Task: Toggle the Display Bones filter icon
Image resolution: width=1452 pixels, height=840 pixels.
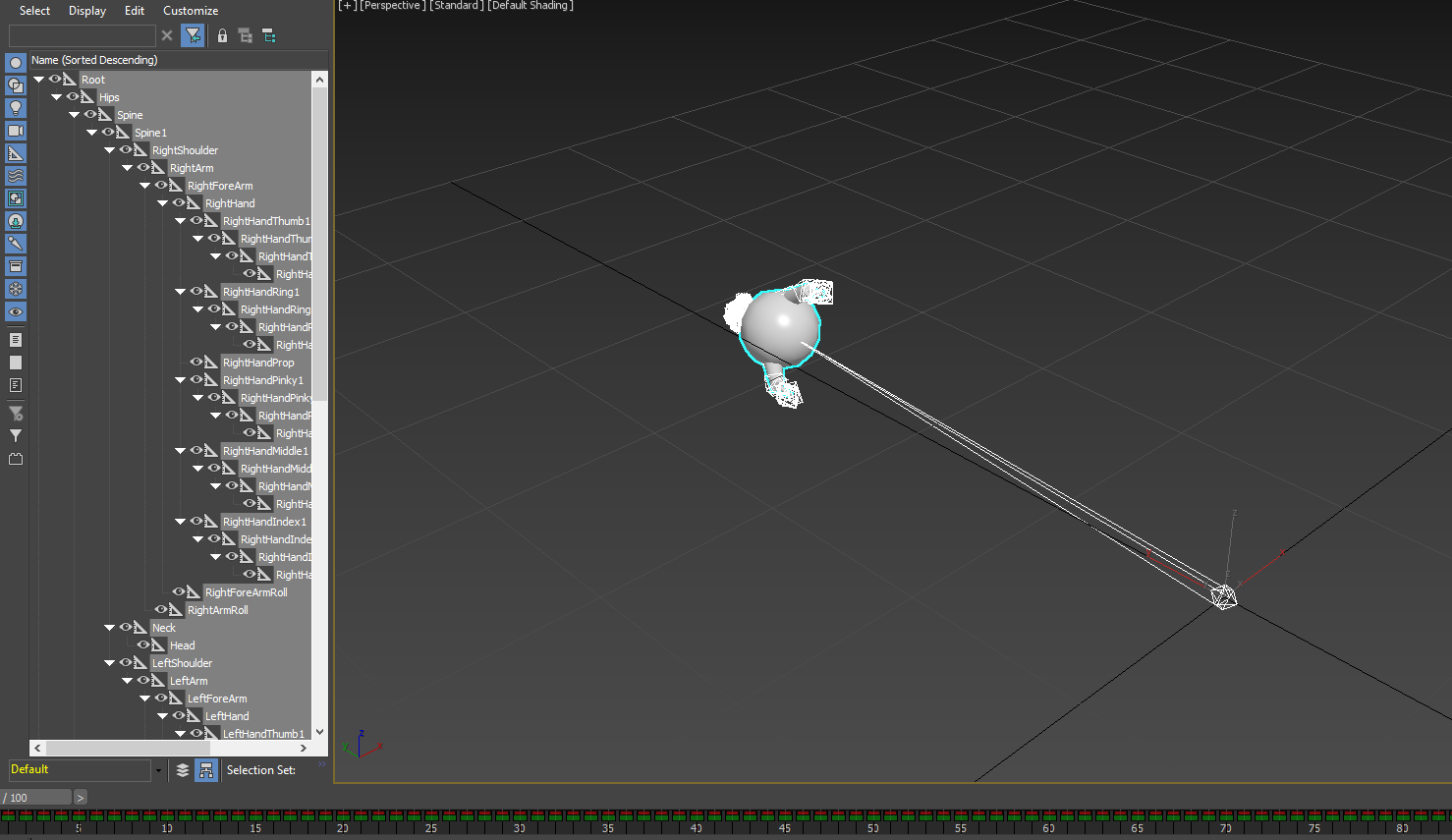Action: 16,243
